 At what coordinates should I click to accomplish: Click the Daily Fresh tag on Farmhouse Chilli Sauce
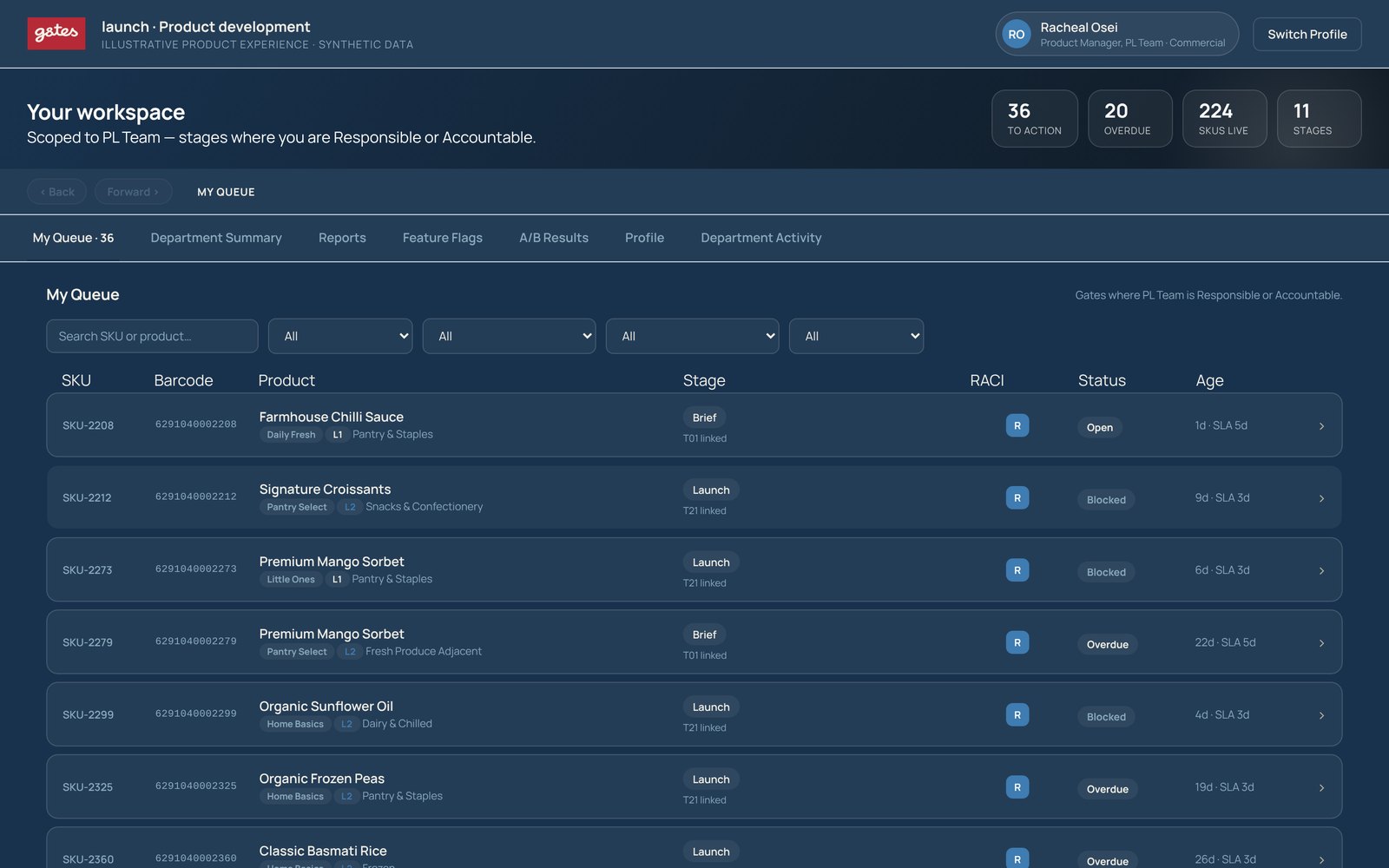point(291,435)
